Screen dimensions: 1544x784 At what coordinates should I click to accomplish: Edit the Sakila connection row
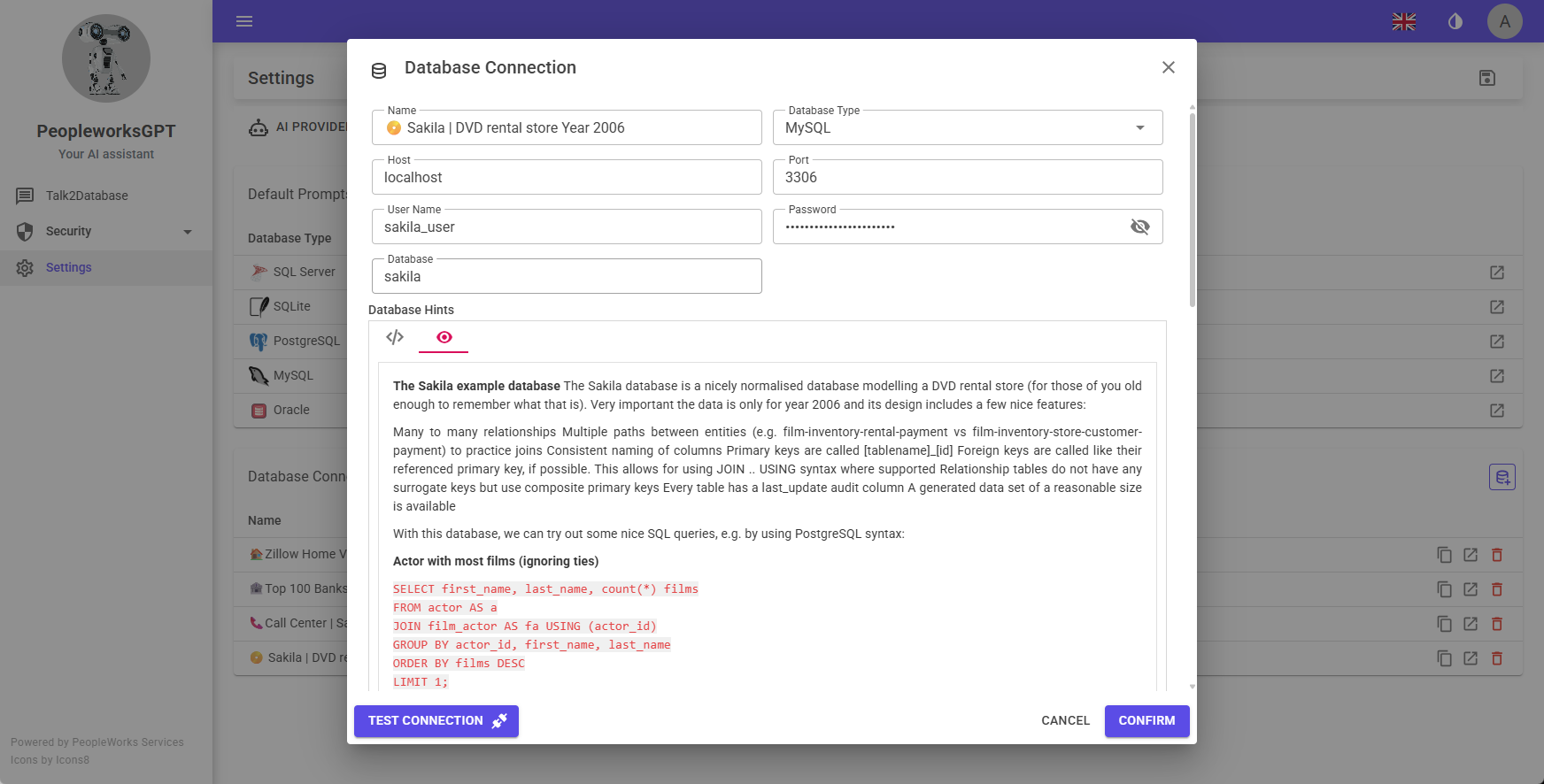pyautogui.click(x=1471, y=658)
